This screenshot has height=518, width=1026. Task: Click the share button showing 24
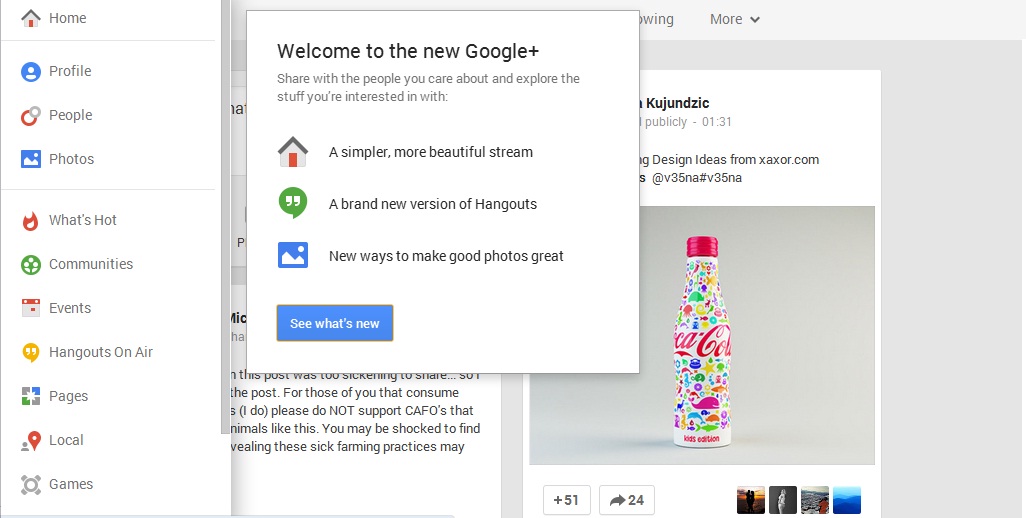click(x=627, y=500)
